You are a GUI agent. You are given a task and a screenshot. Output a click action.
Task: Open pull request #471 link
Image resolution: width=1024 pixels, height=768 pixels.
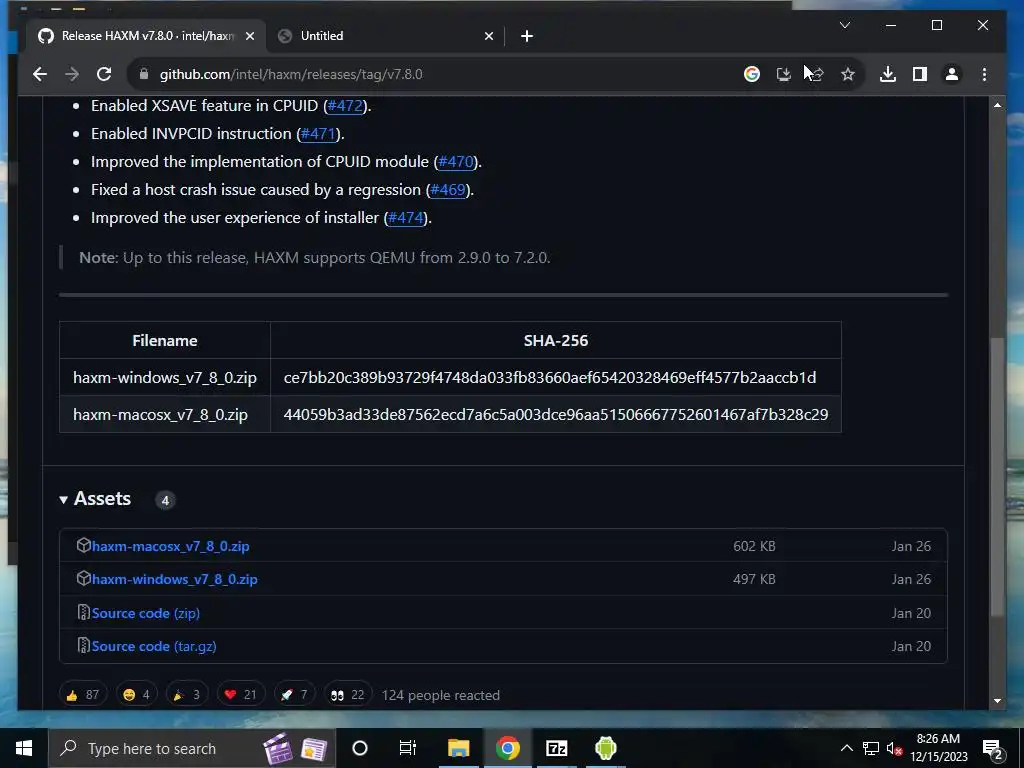click(318, 134)
